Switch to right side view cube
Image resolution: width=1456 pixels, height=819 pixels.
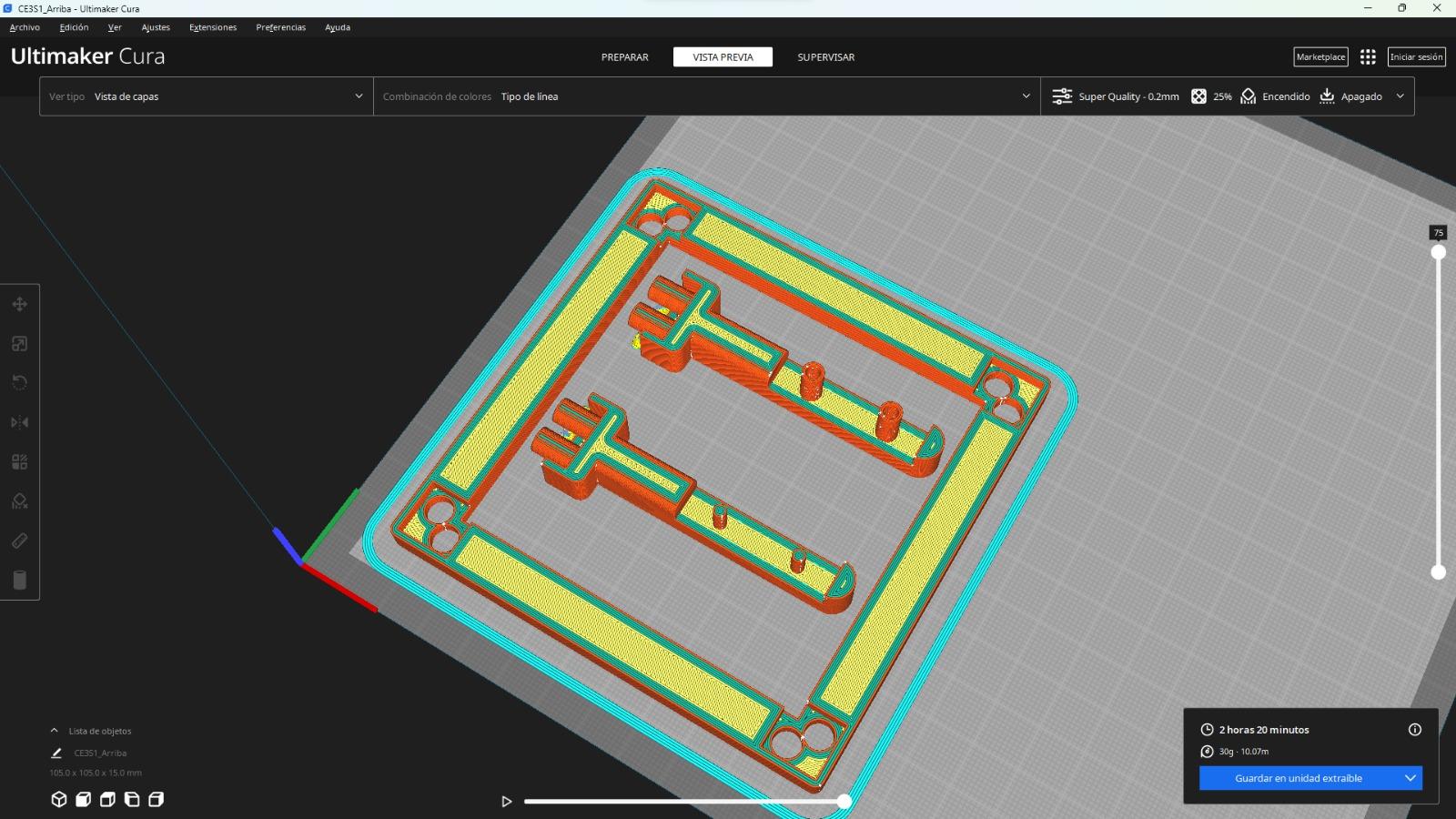[157, 799]
